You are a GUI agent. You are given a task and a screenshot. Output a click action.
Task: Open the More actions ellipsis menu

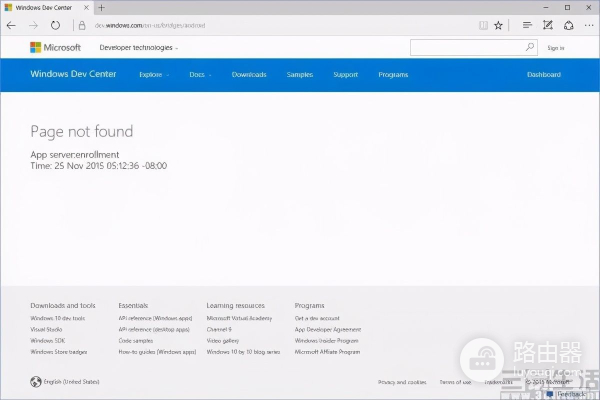589,26
